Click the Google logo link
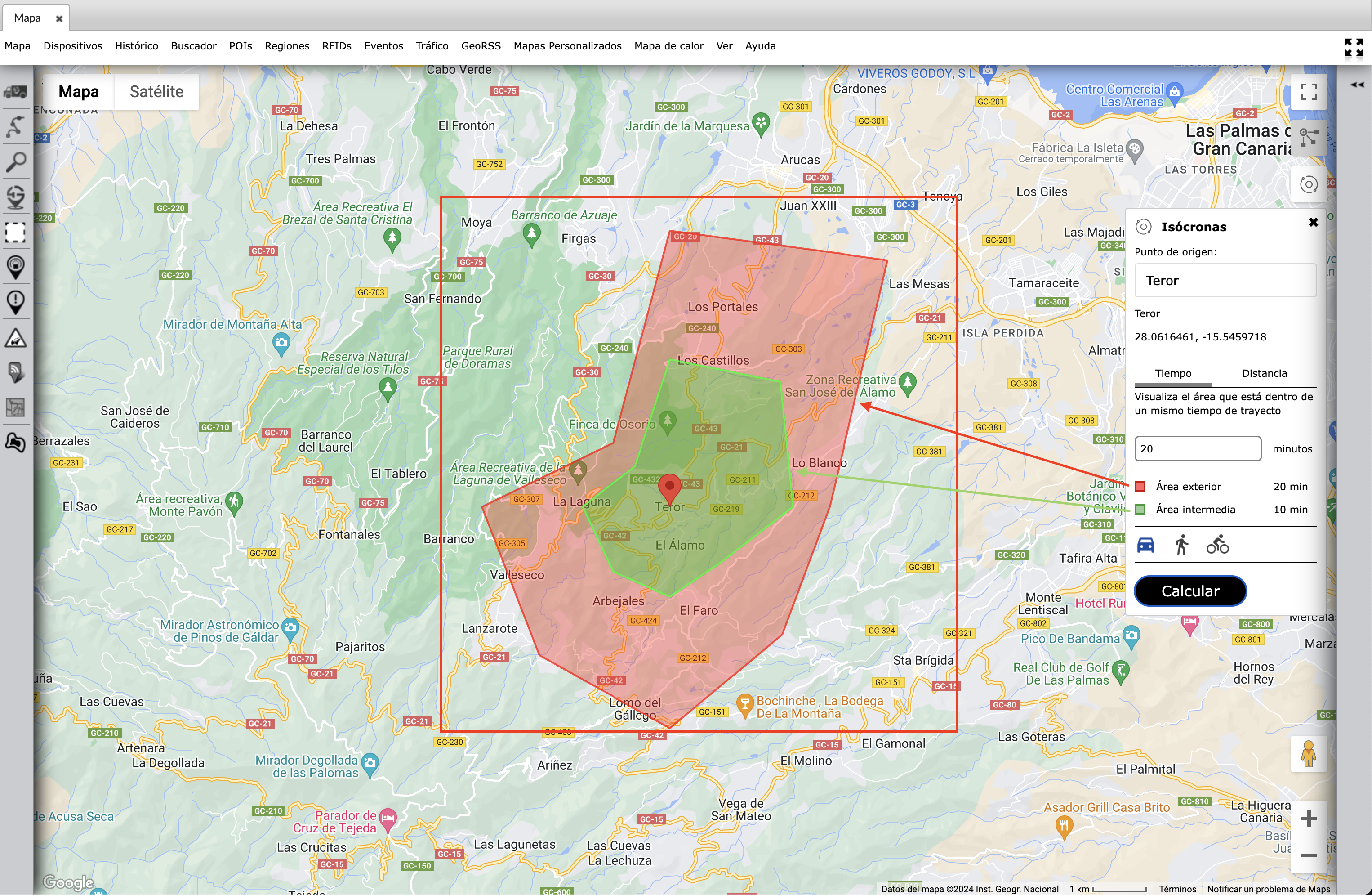The image size is (1372, 895). tap(69, 882)
